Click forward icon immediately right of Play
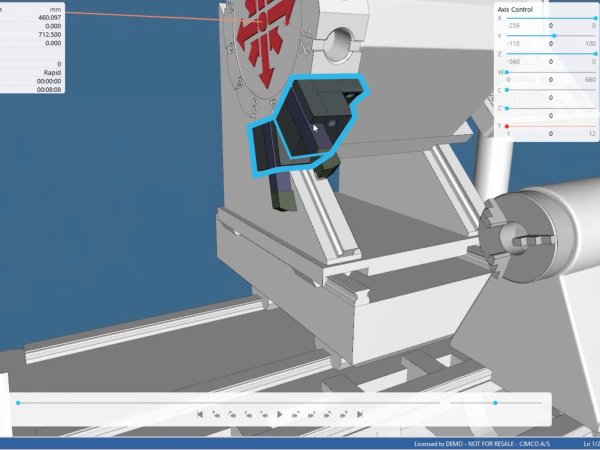 pos(296,414)
